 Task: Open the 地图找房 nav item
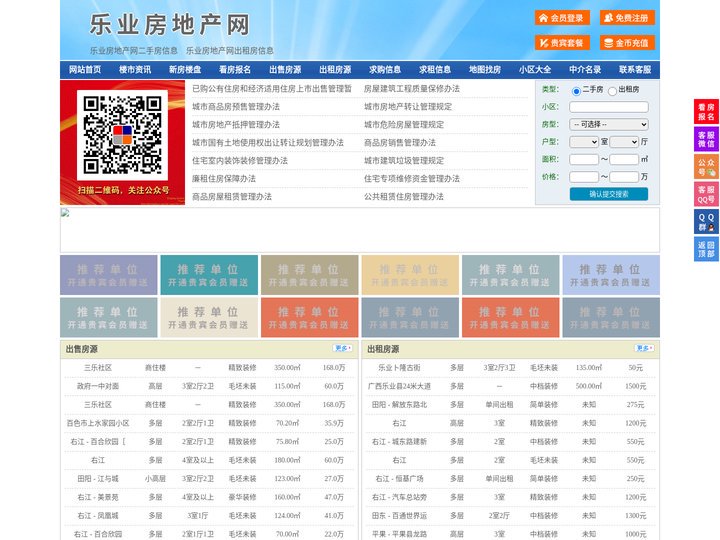pyautogui.click(x=485, y=70)
